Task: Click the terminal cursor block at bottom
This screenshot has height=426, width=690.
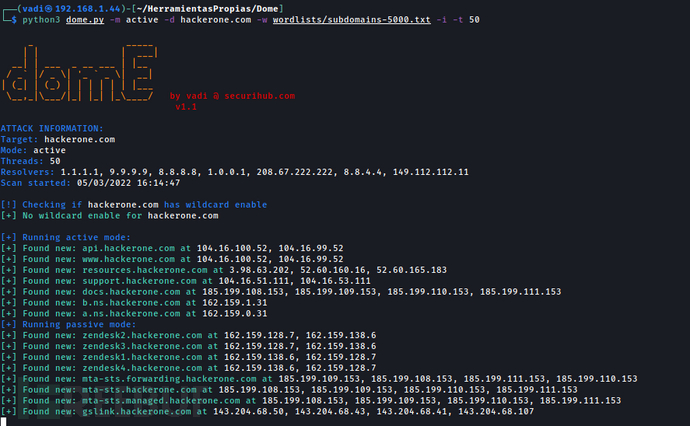Action: click(4, 422)
